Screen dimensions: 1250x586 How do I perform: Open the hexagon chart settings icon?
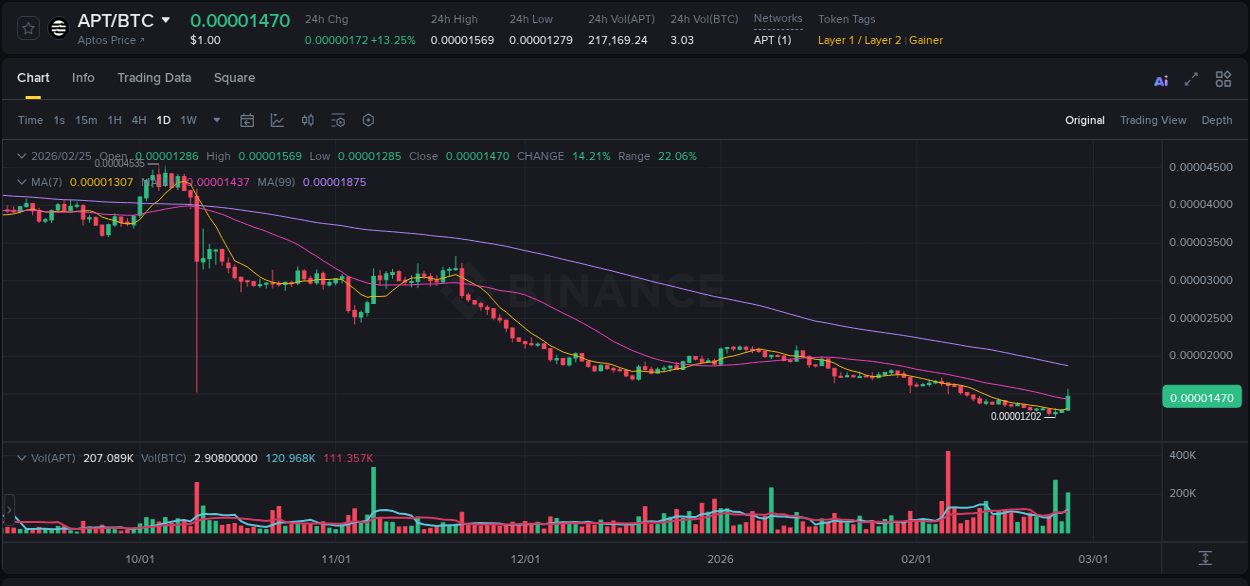click(368, 120)
